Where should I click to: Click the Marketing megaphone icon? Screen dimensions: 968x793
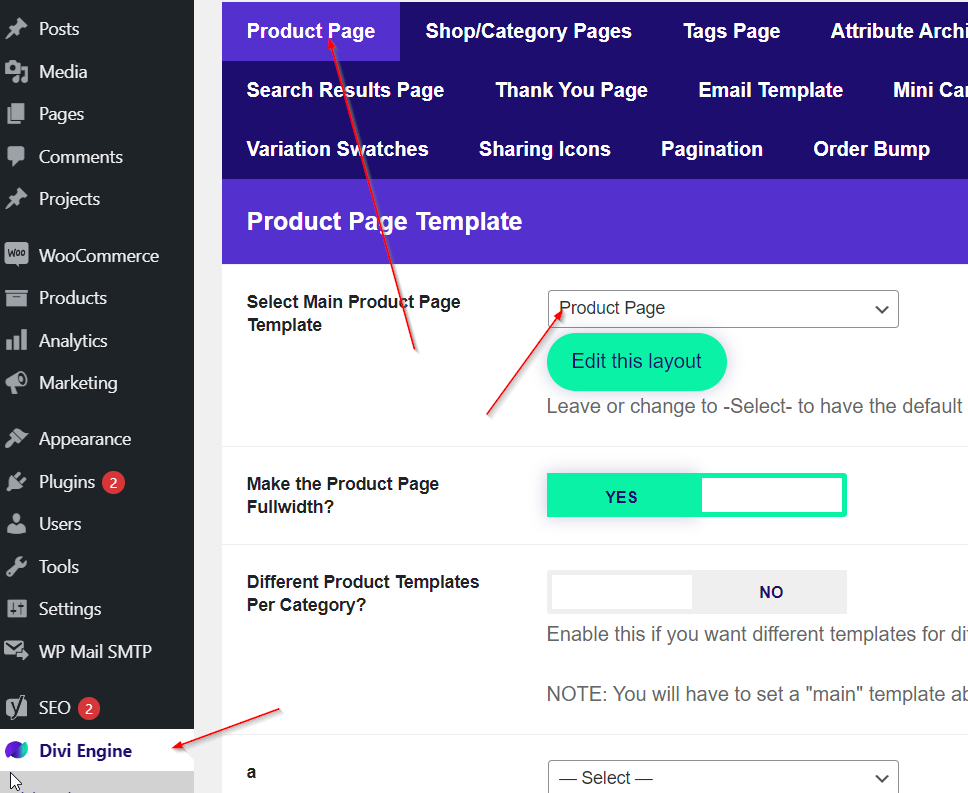pos(16,383)
